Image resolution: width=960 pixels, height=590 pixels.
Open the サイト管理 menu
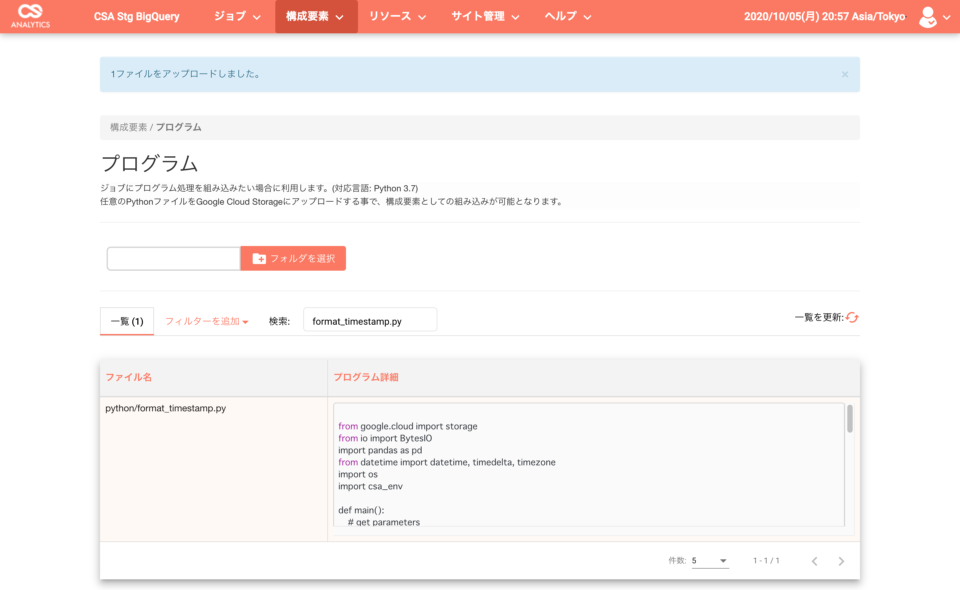pyautogui.click(x=486, y=16)
